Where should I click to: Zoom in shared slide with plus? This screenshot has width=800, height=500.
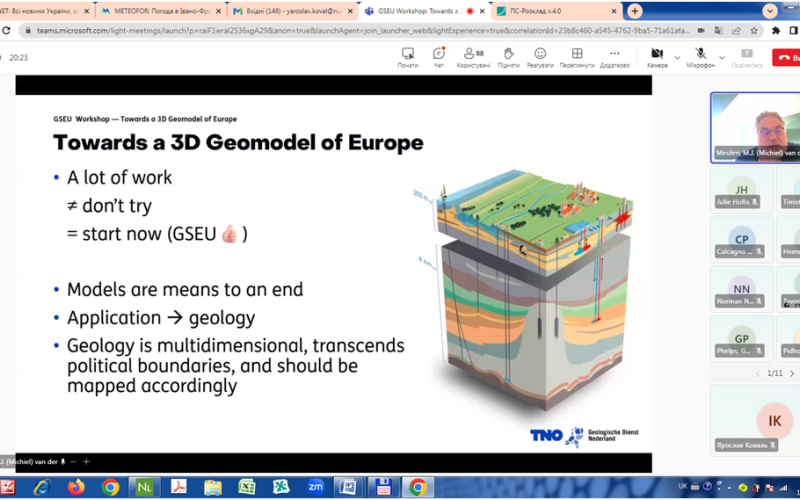[86, 462]
